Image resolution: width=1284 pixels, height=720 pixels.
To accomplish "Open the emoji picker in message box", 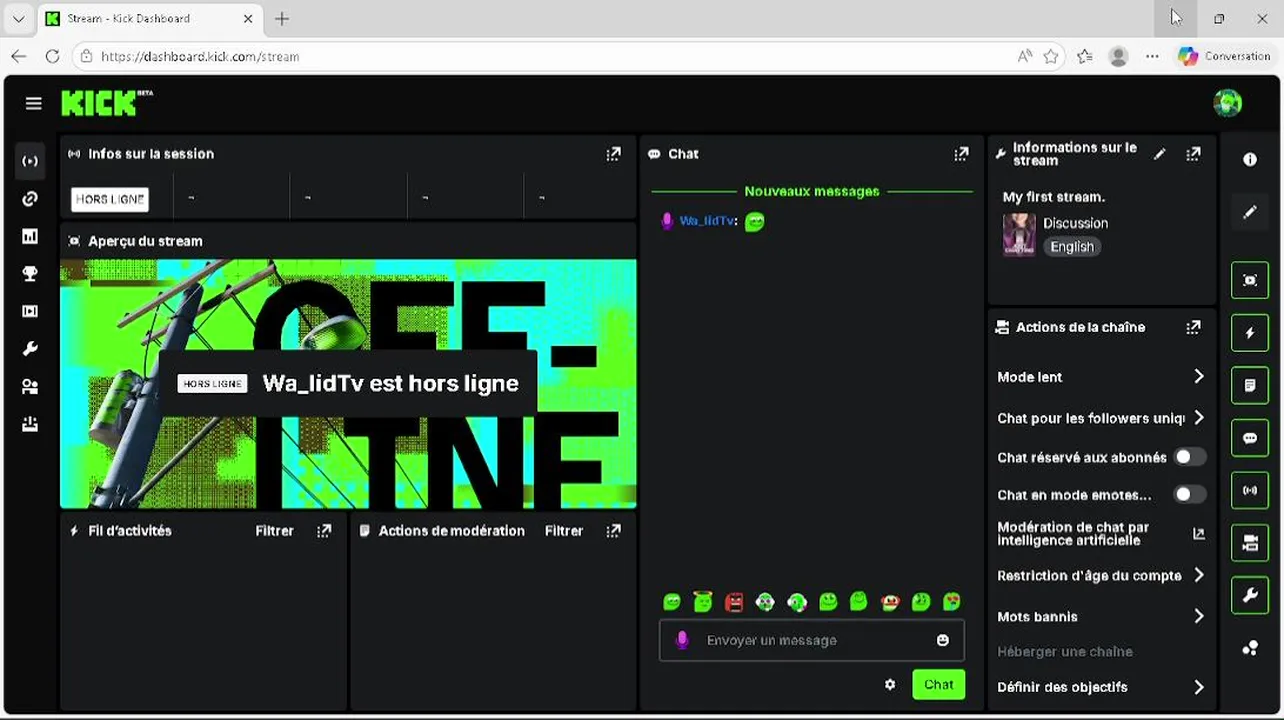I will [942, 640].
